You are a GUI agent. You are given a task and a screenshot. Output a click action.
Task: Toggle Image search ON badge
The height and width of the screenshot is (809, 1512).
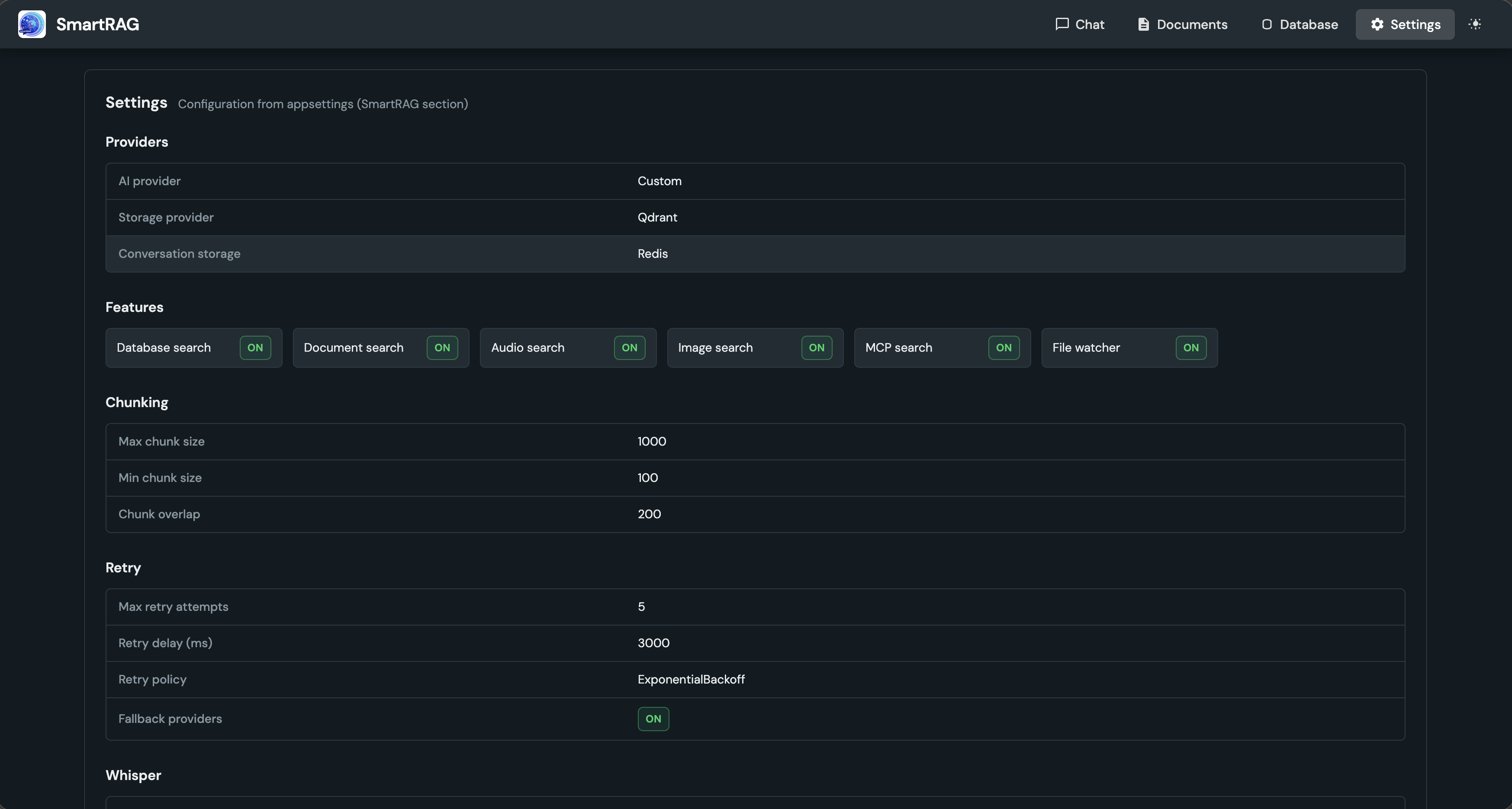817,348
